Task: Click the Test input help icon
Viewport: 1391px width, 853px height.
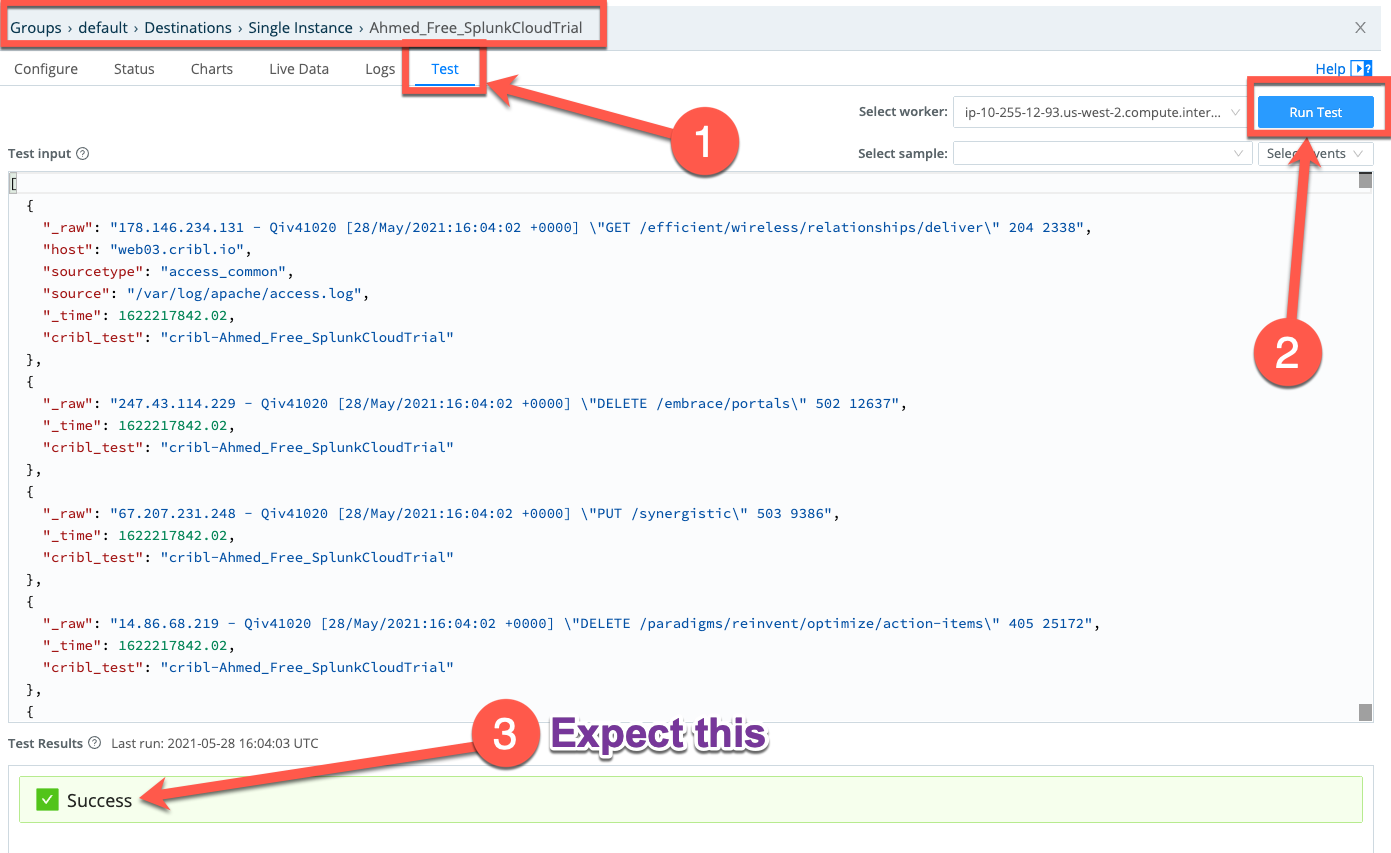Action: pos(81,153)
